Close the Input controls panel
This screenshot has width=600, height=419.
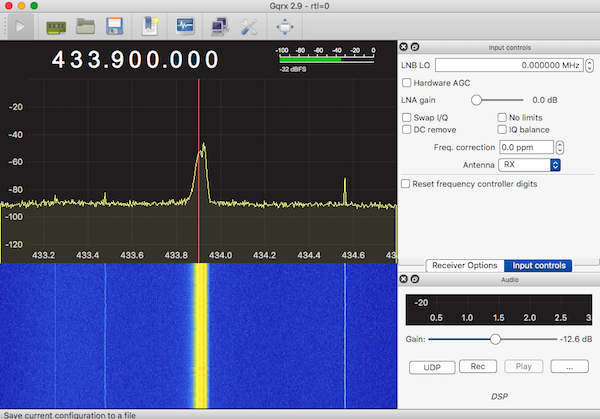click(x=403, y=47)
